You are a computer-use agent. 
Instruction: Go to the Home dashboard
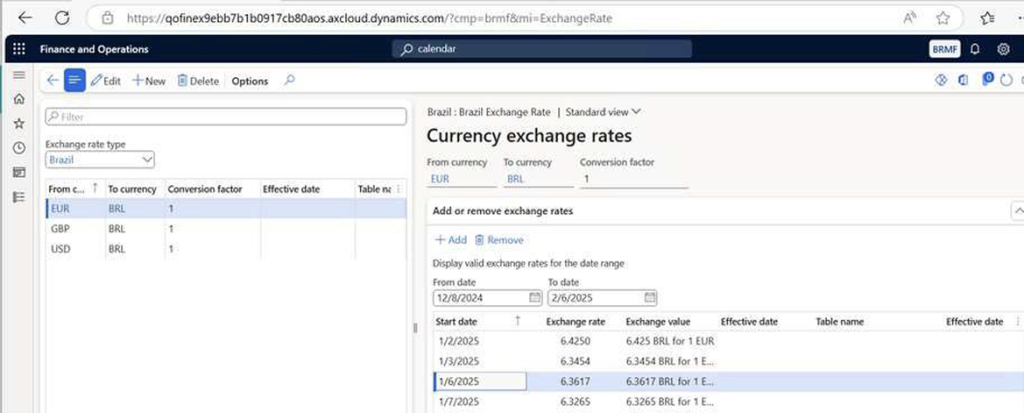point(19,99)
